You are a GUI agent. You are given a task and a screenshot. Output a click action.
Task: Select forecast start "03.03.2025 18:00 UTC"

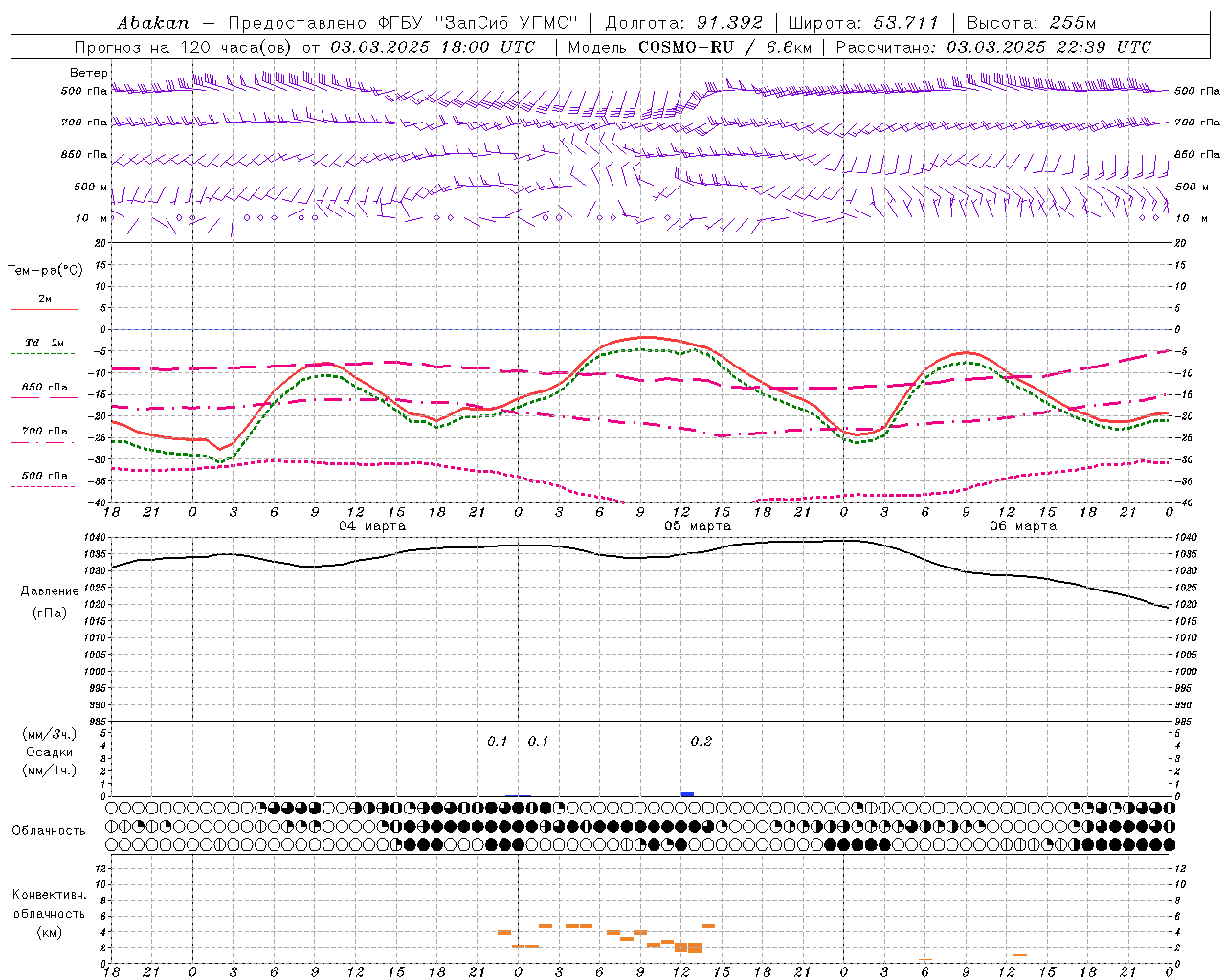[x=433, y=47]
